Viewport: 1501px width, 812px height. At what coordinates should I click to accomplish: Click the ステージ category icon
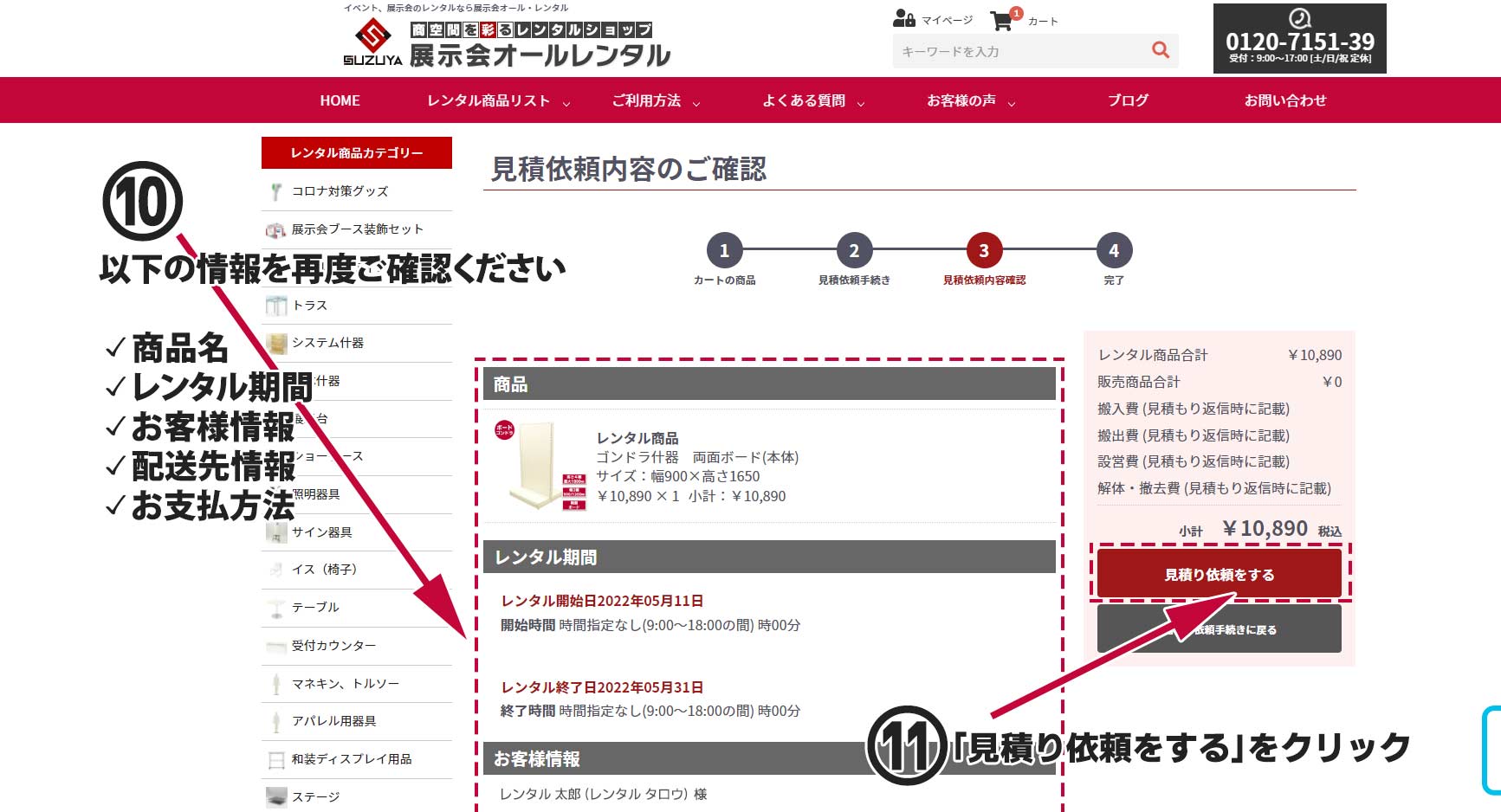point(276,796)
